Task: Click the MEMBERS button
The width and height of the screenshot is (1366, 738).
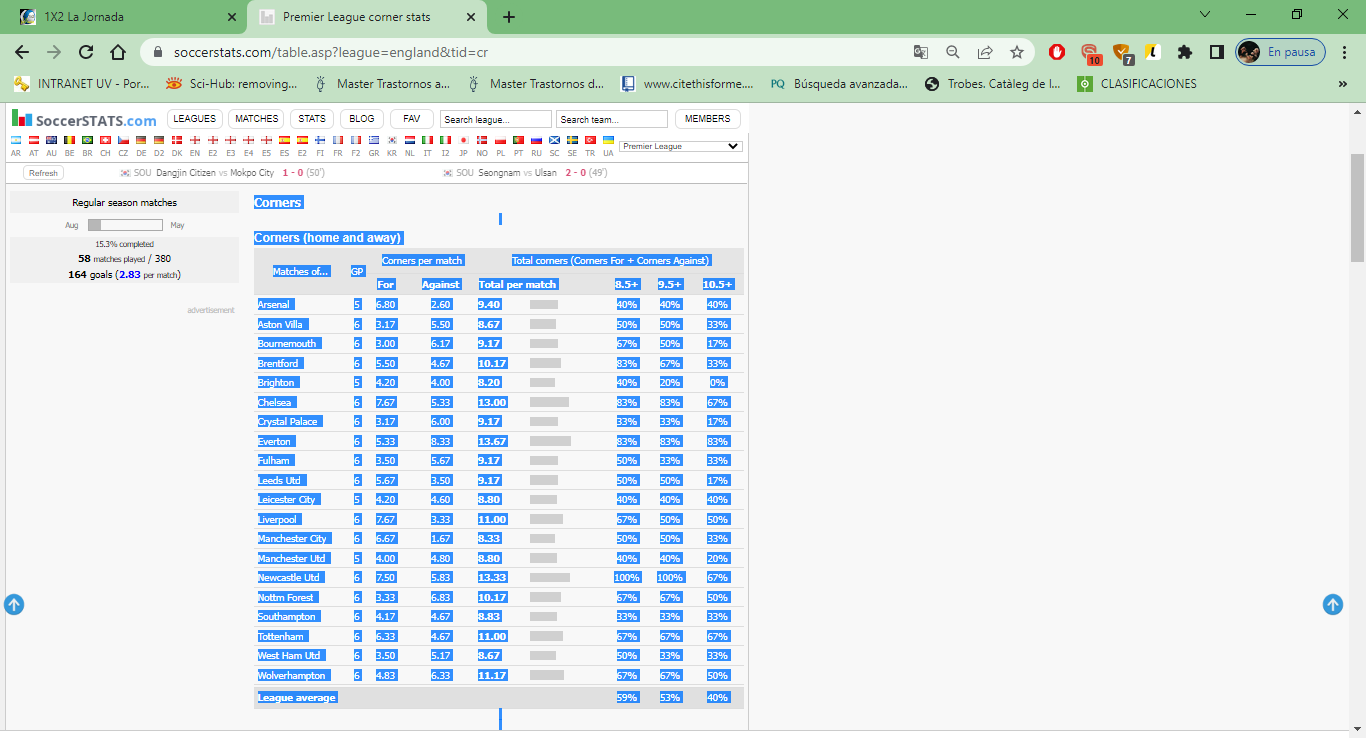Action: click(x=708, y=119)
